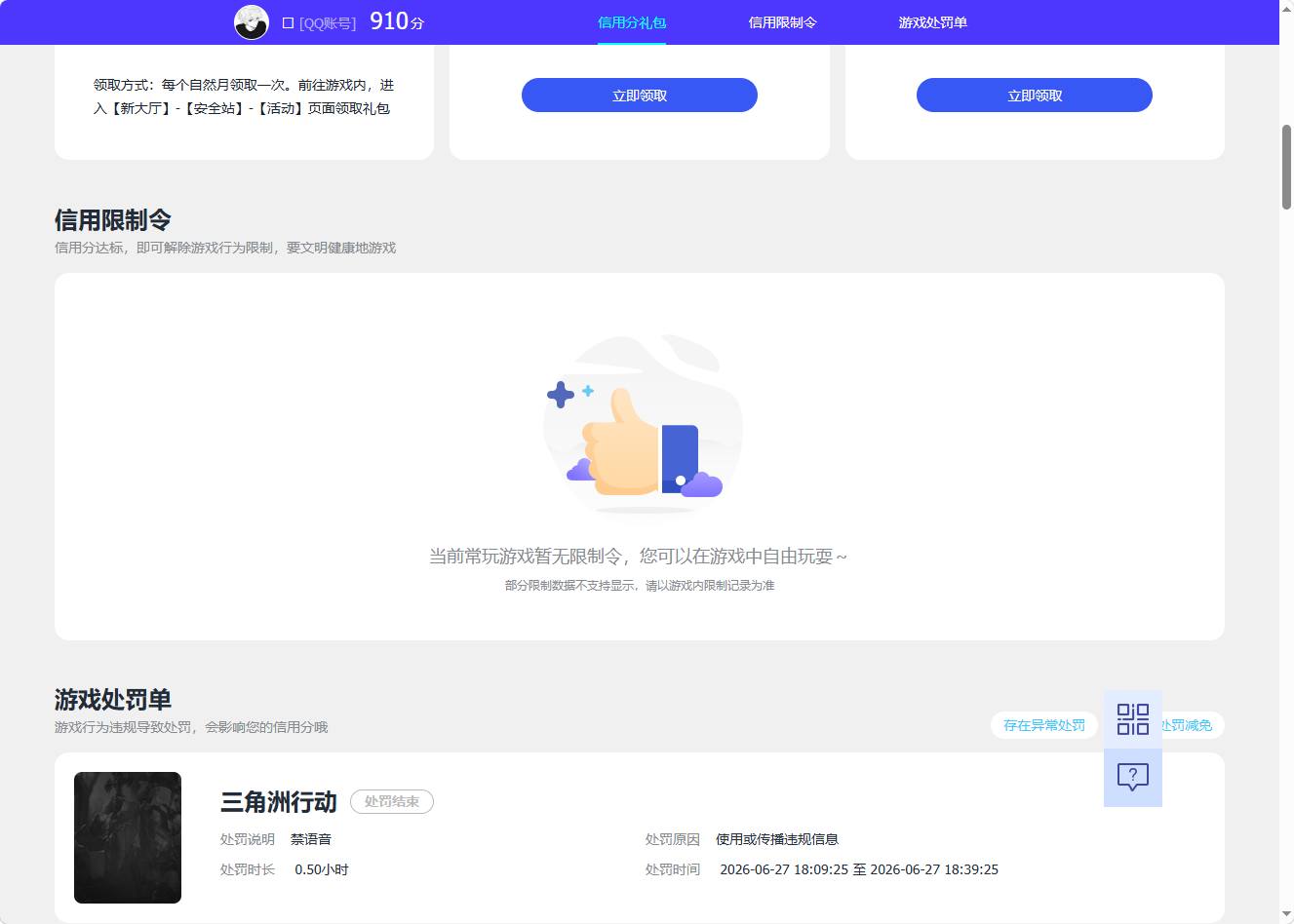Viewport: 1294px width, 924px height.
Task: Click the 禁语音 penalty description
Action: 311,839
